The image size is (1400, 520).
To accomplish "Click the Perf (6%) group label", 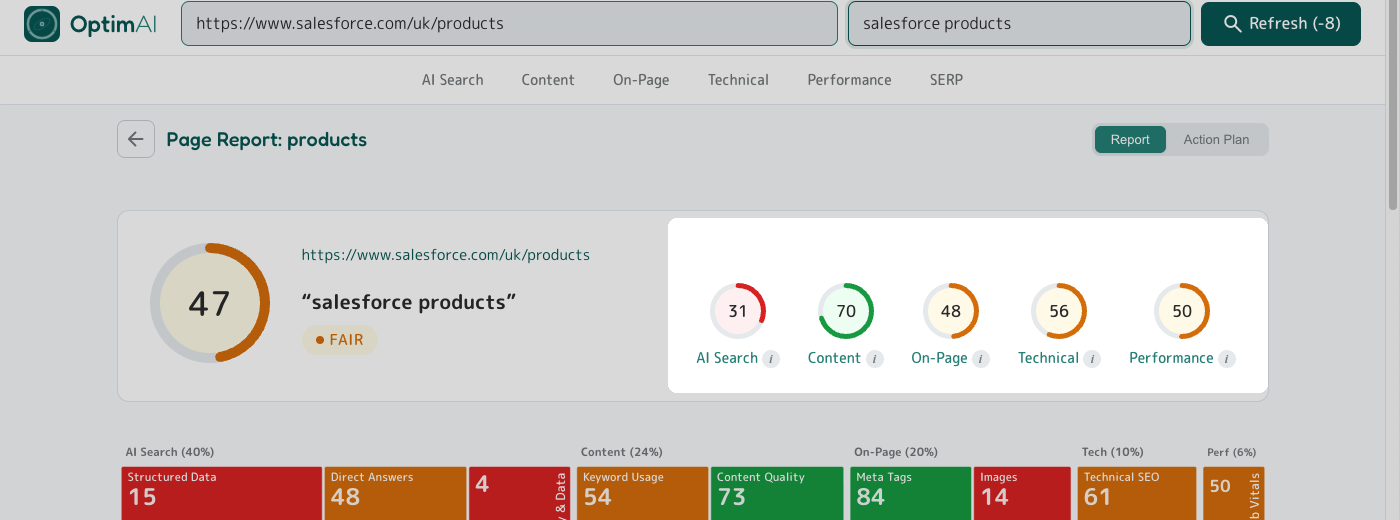I will pyautogui.click(x=1231, y=452).
